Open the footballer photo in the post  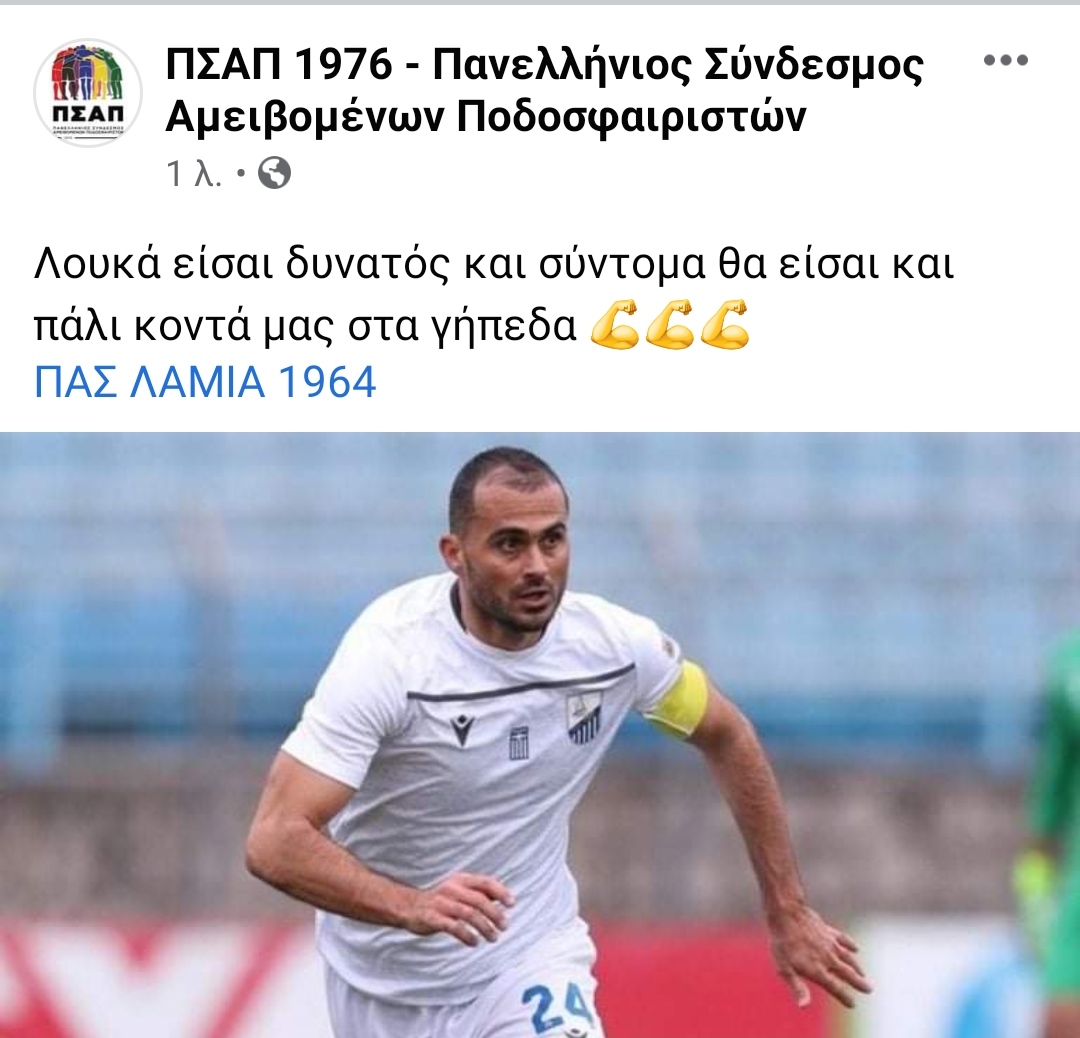(540, 735)
